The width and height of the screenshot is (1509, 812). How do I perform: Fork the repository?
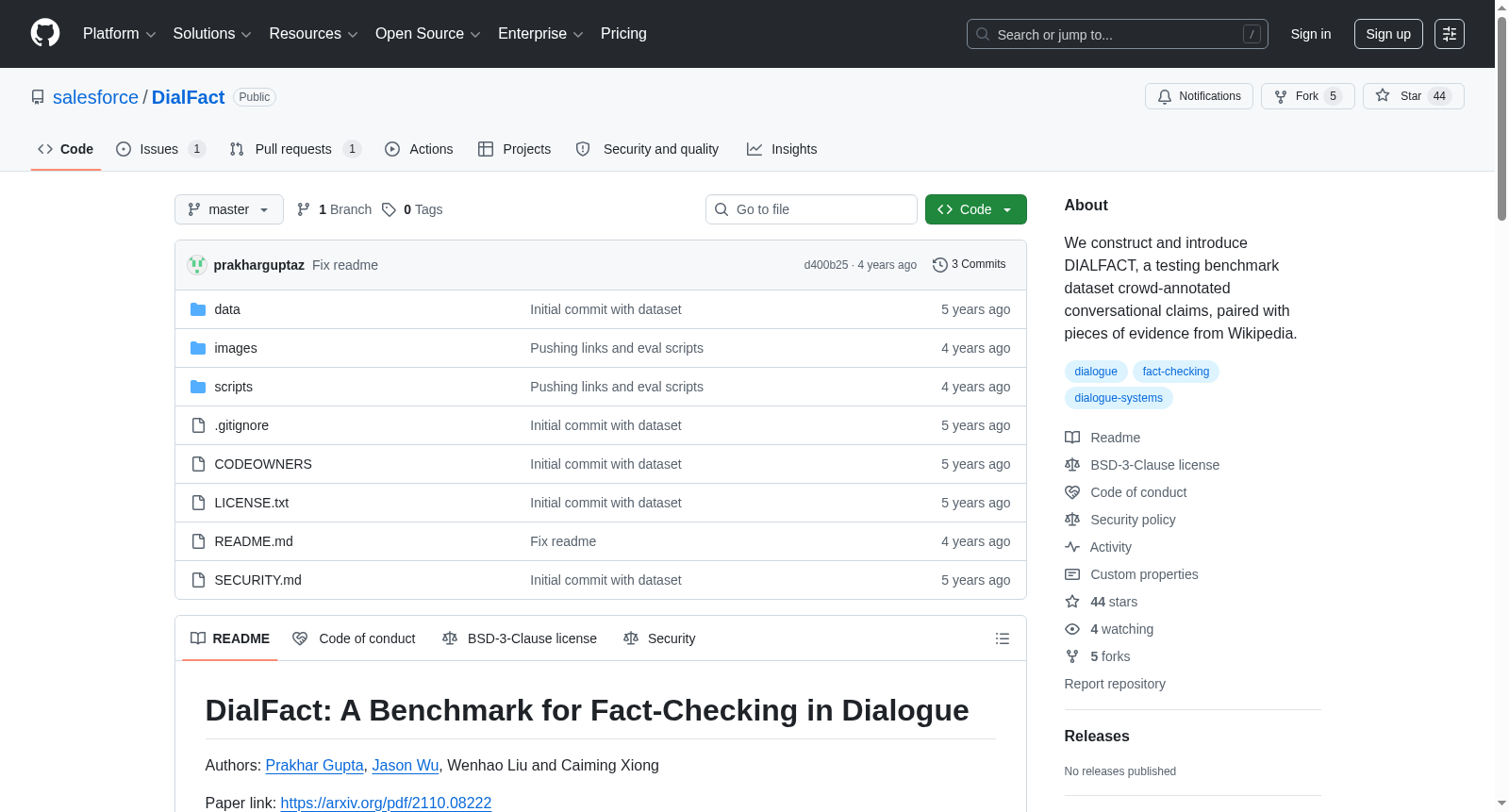pos(1307,96)
